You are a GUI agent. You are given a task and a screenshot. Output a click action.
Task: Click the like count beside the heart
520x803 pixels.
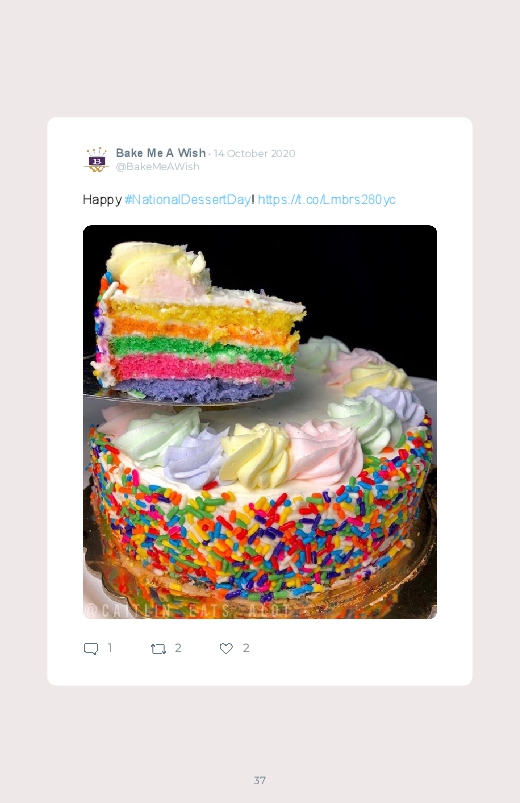pyautogui.click(x=246, y=648)
